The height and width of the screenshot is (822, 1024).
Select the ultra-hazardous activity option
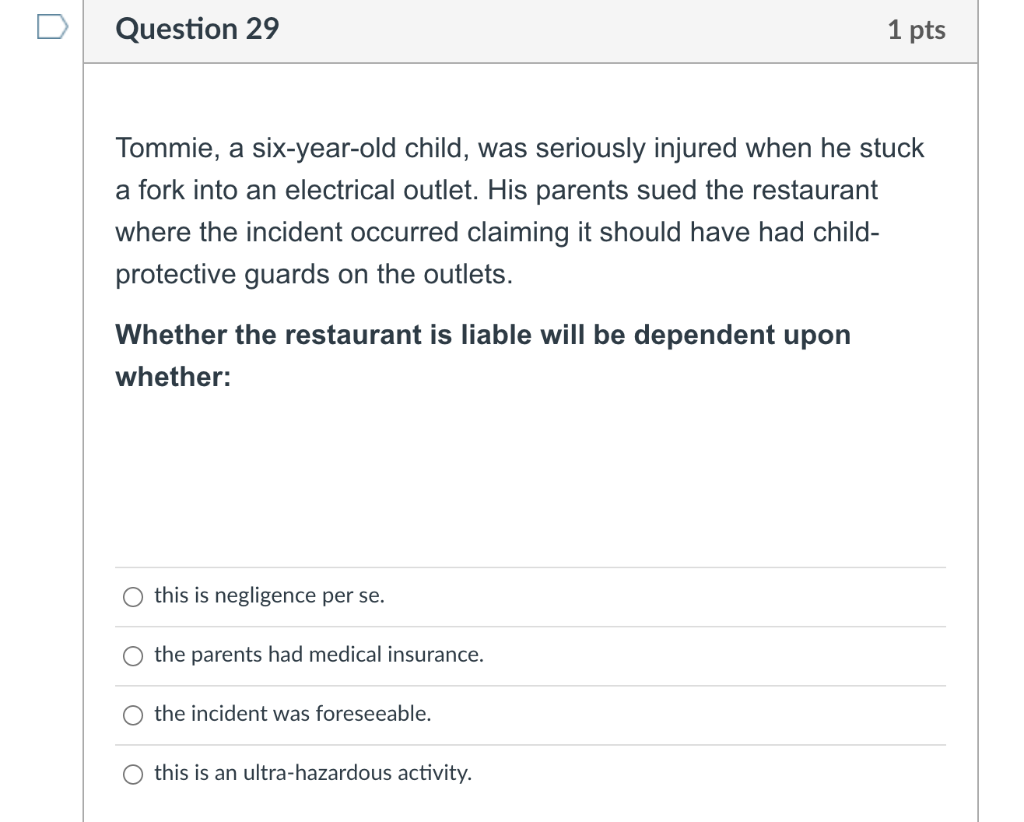tap(131, 773)
